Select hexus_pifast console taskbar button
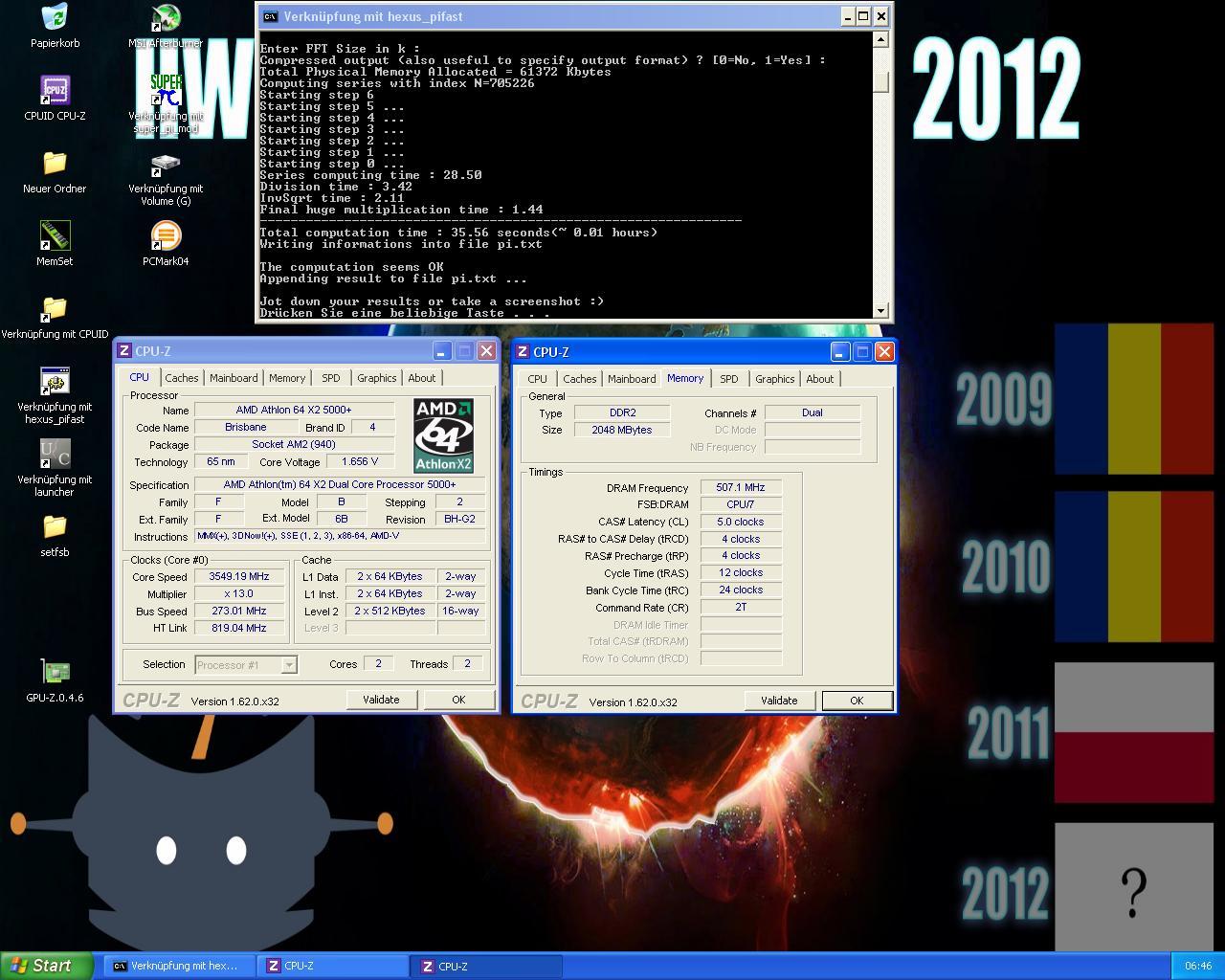Viewport: 1225px width, 980px height. [x=180, y=967]
